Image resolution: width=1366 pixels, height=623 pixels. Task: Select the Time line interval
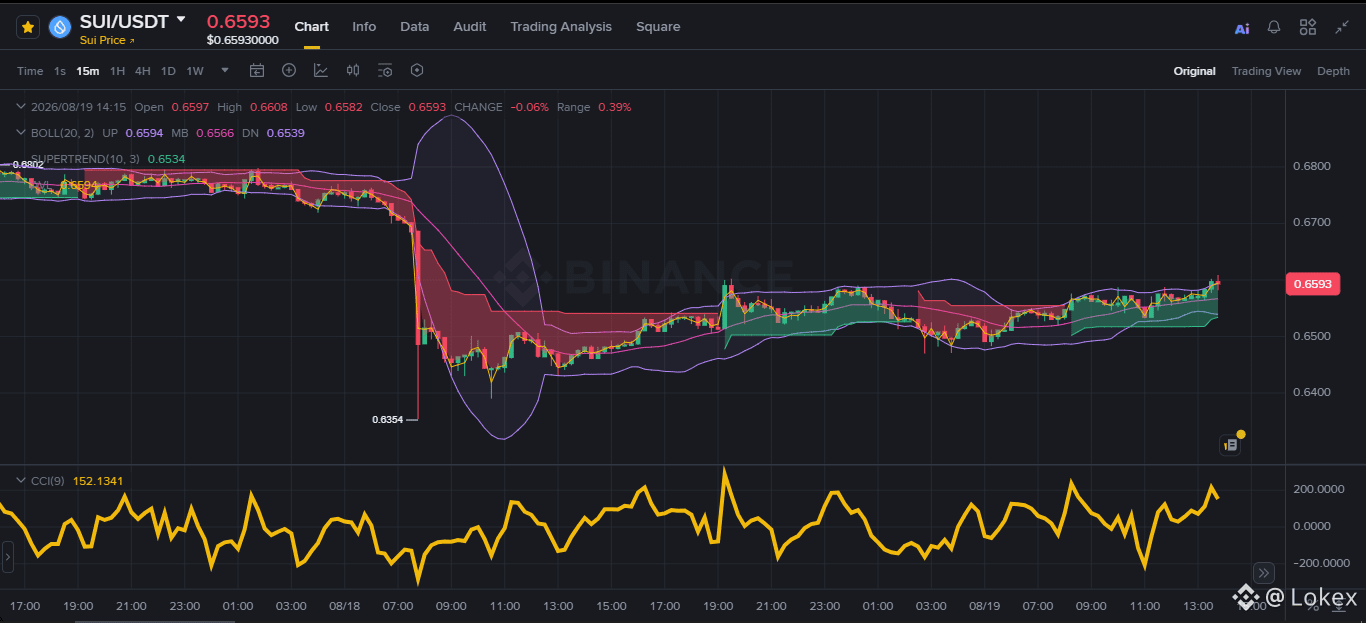pyautogui.click(x=30, y=71)
